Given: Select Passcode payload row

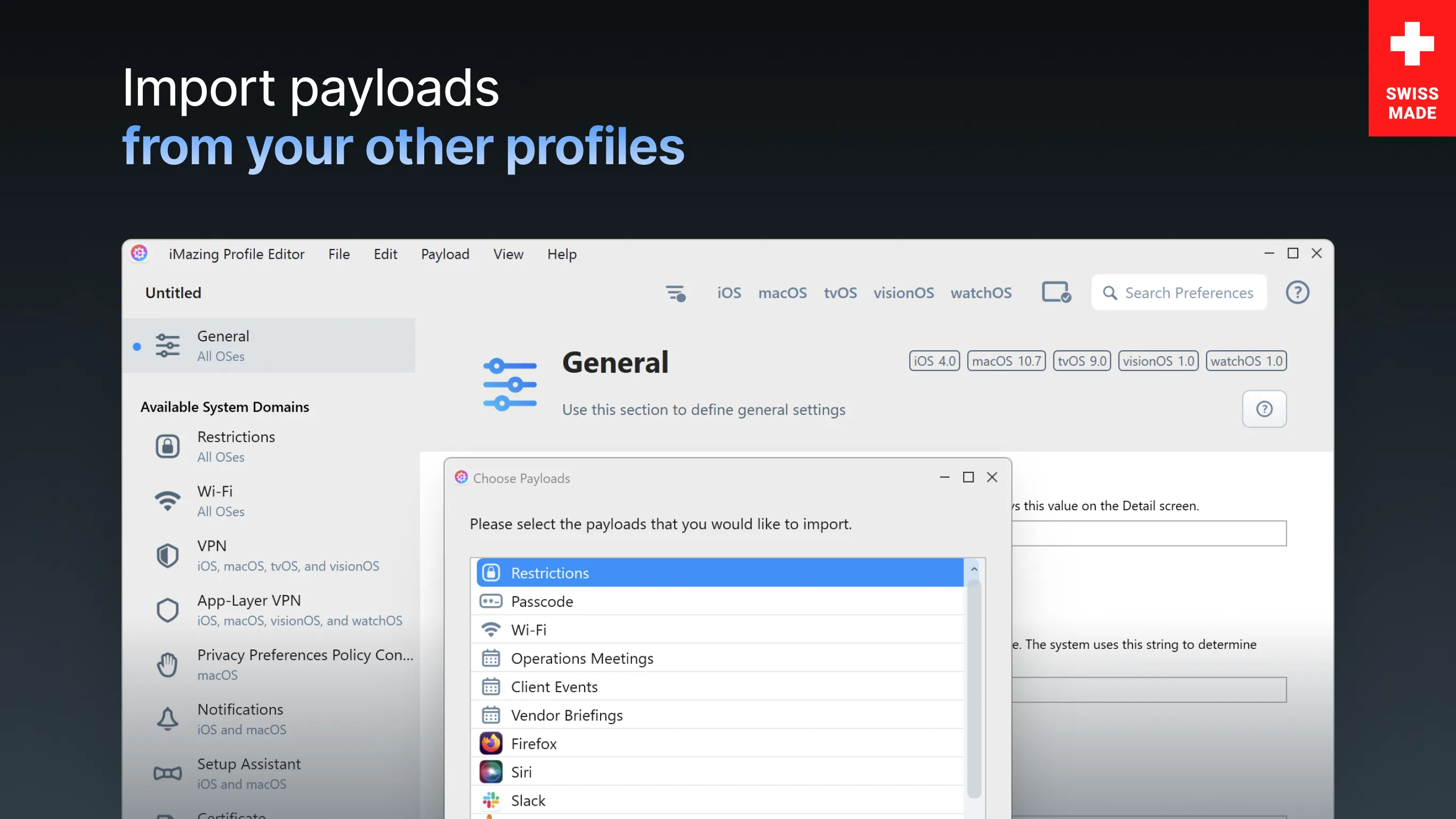Looking at the screenshot, I should click(717, 601).
